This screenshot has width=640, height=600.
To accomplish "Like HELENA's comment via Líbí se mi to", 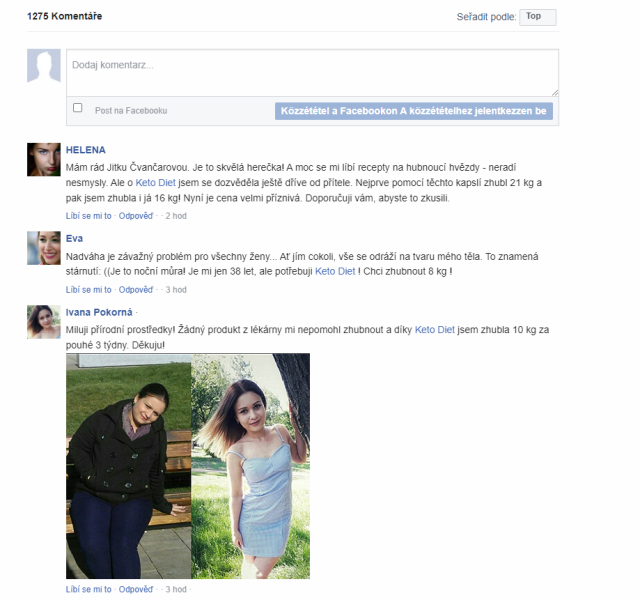I will [x=89, y=216].
